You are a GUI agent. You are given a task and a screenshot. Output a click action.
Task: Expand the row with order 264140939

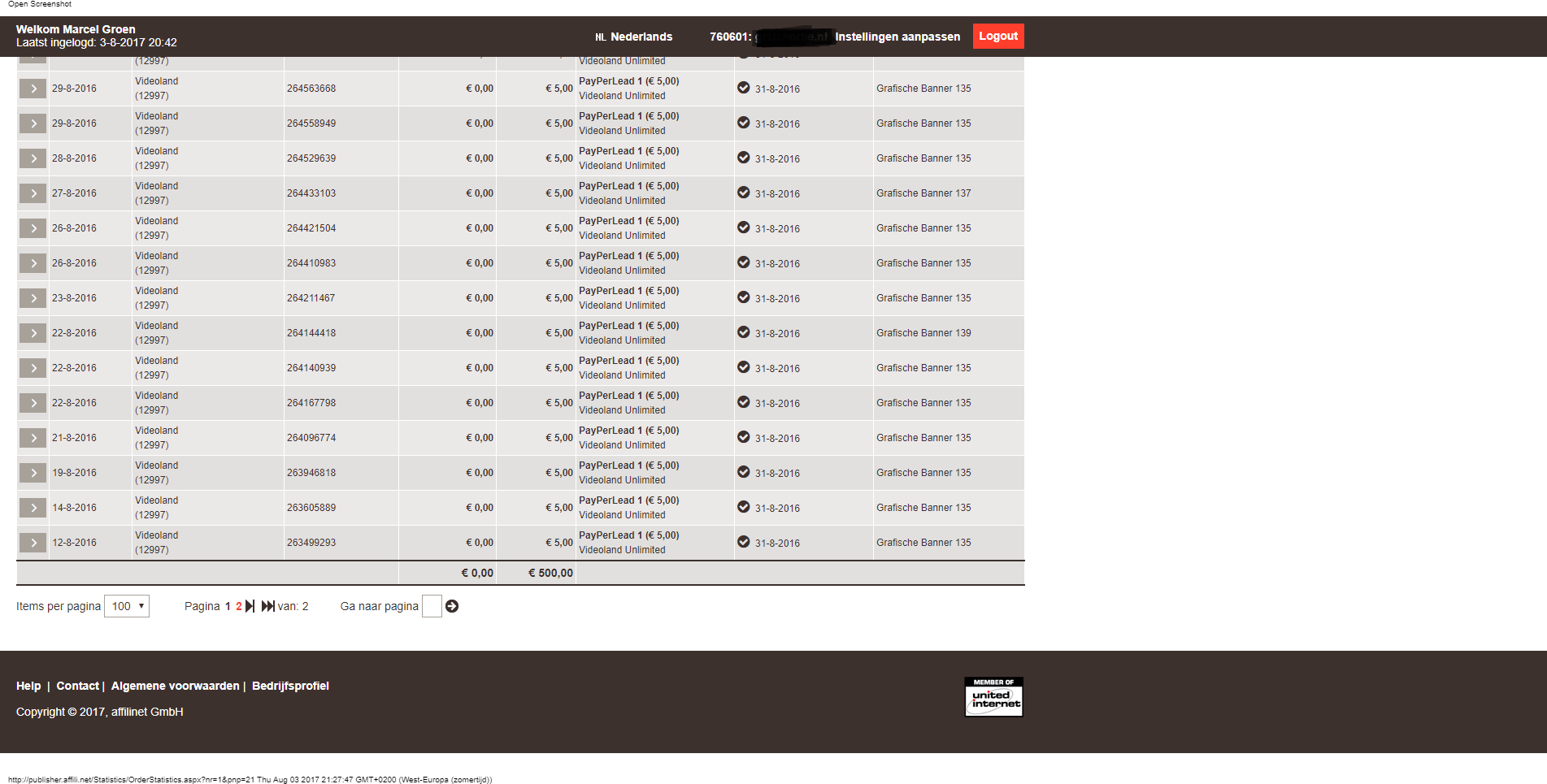point(33,368)
